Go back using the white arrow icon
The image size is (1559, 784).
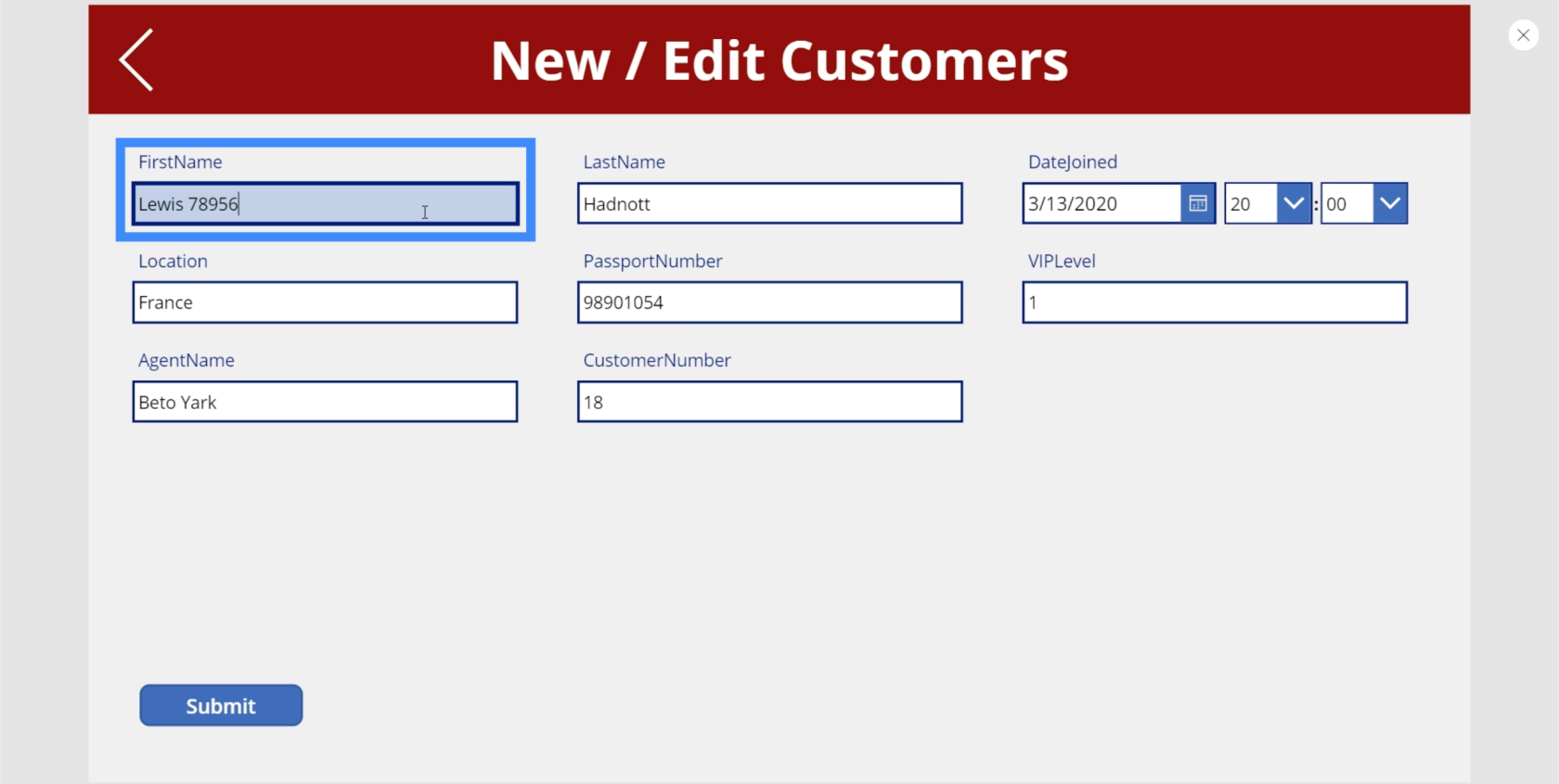136,59
